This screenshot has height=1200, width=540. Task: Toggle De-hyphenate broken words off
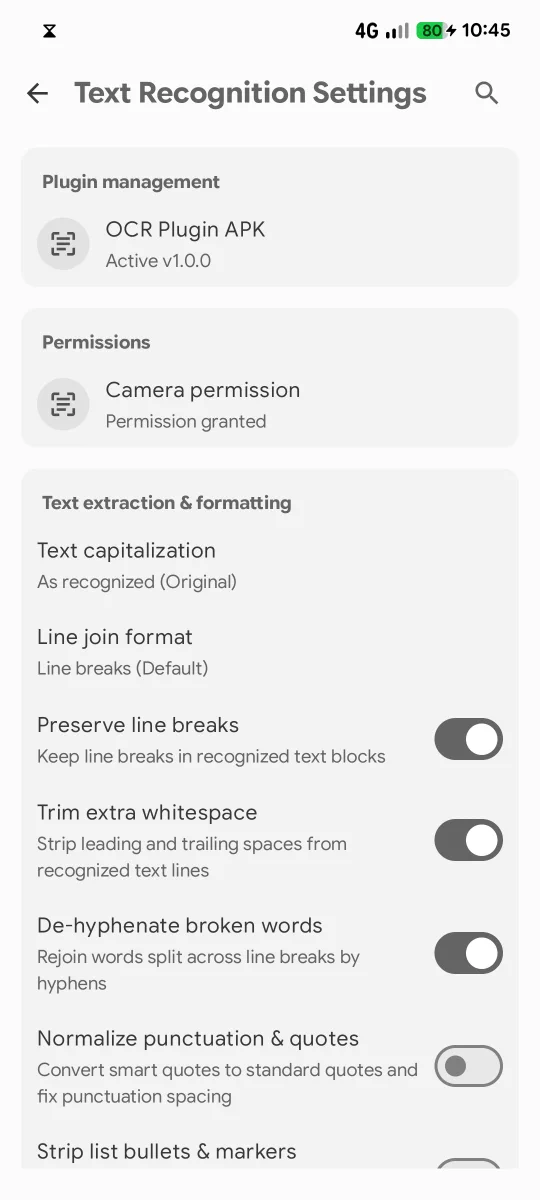[468, 953]
